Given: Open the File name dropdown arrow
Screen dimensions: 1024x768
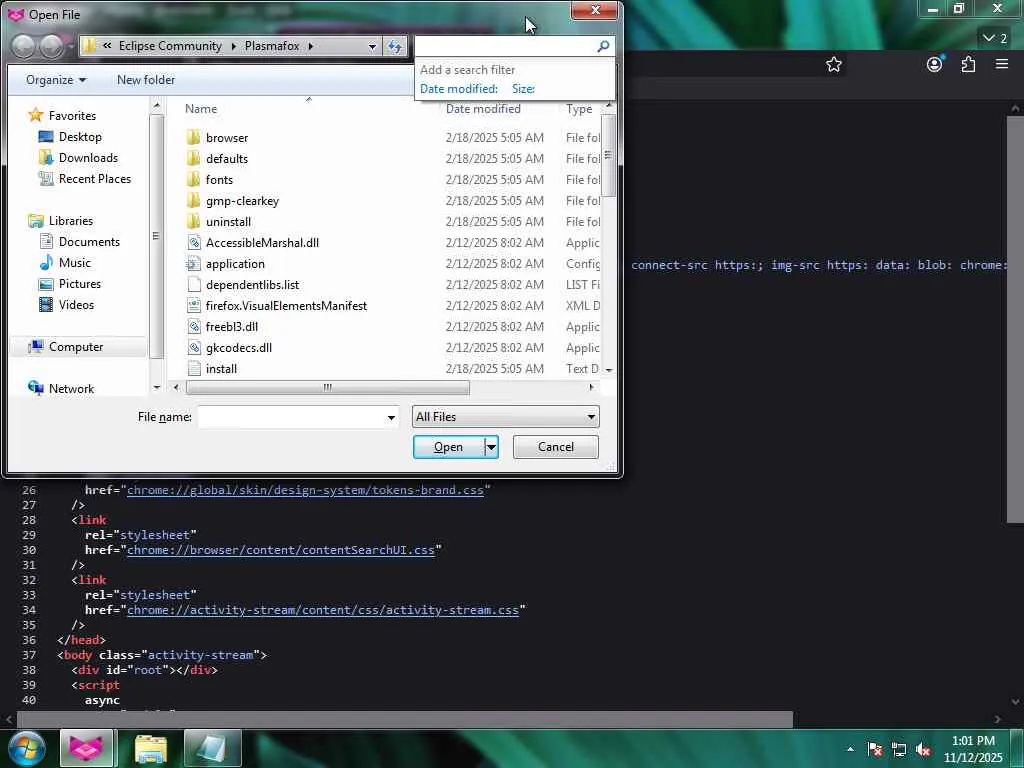Looking at the screenshot, I should (391, 417).
